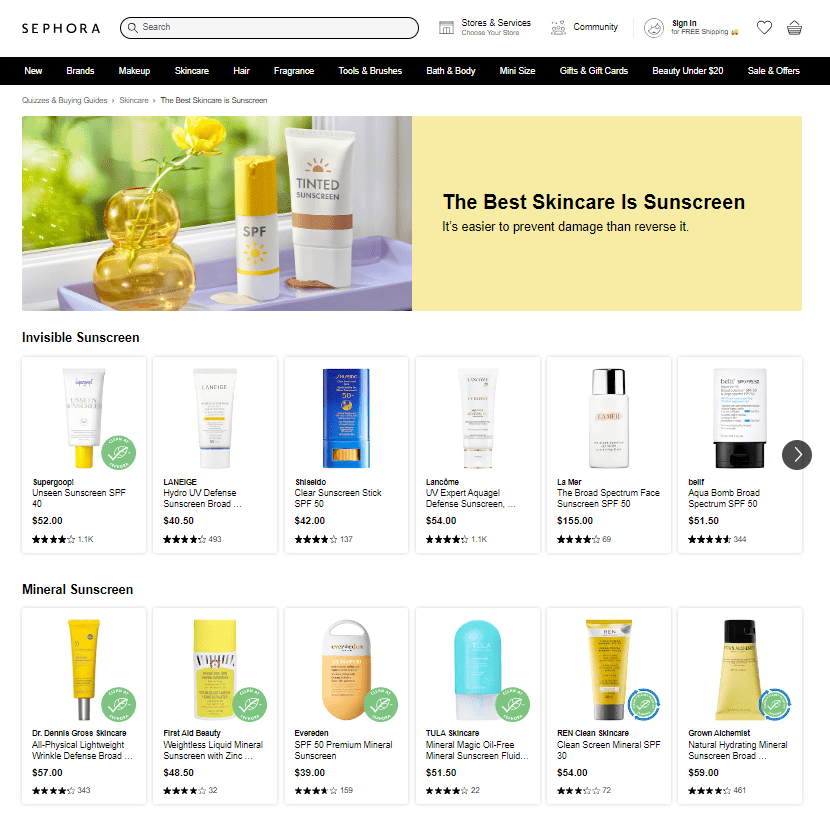Click Clean at Sephora badge on Supergoop

point(119,453)
